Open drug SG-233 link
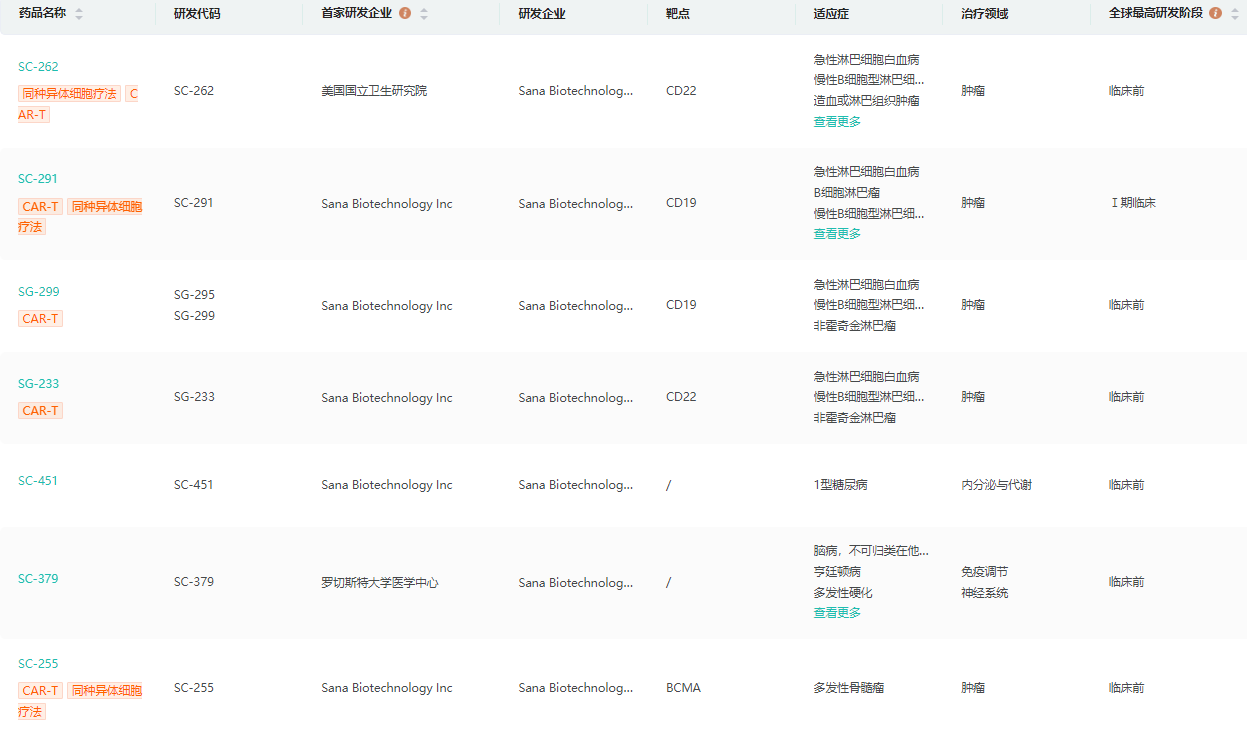This screenshot has height=731, width=1247. 38,384
